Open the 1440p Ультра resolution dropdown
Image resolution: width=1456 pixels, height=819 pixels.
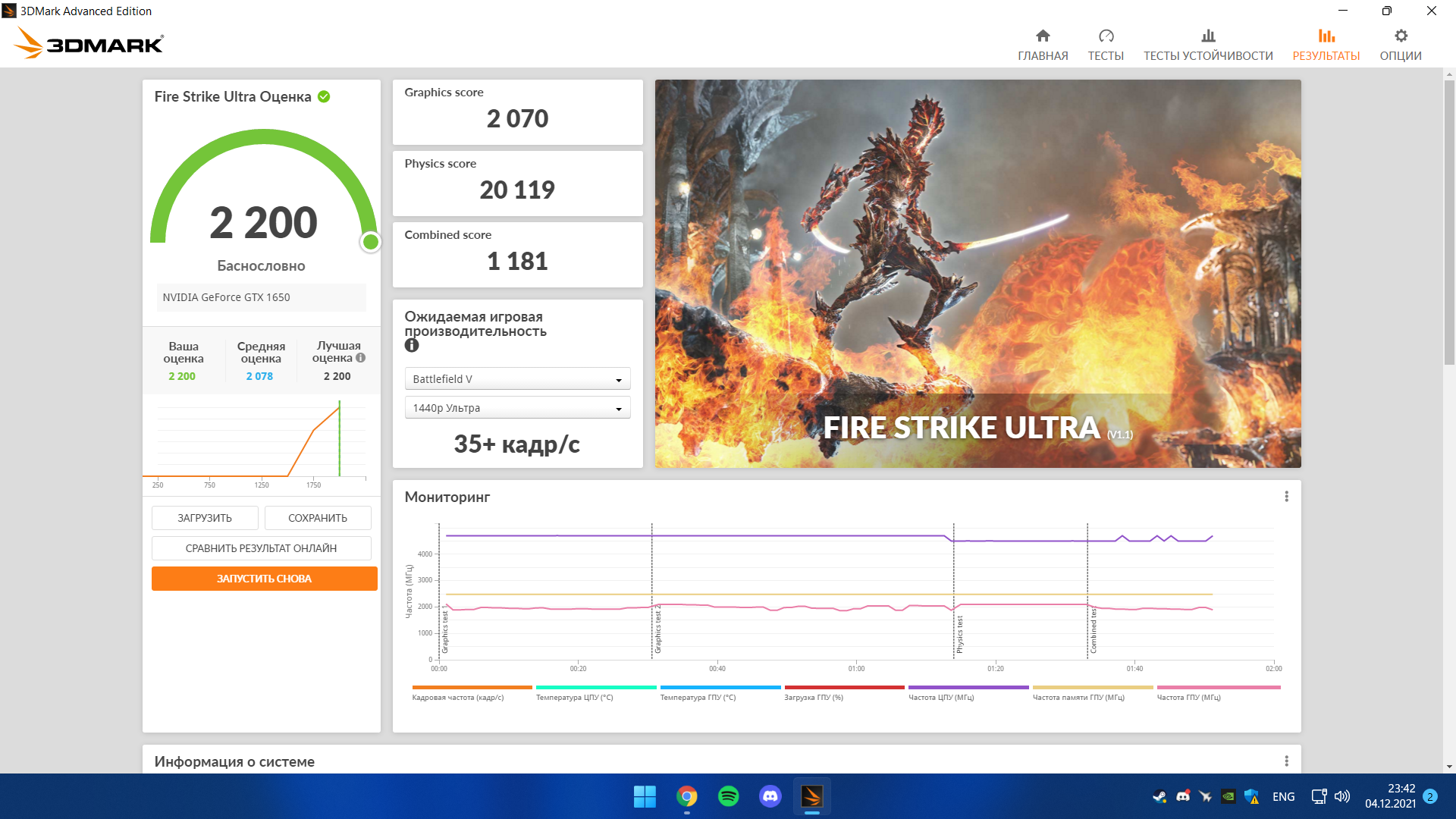point(517,407)
